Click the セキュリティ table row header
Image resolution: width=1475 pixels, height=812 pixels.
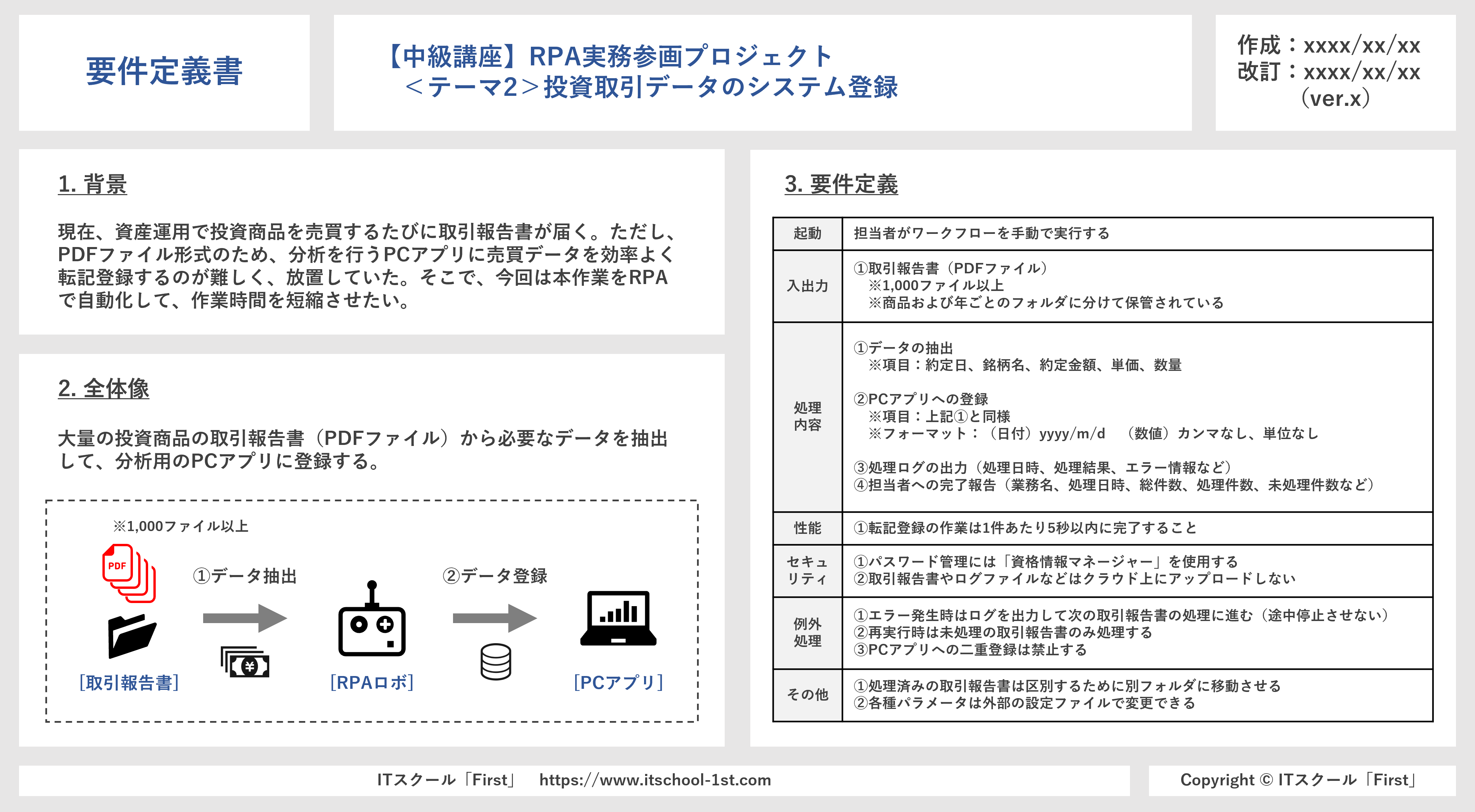click(x=807, y=571)
